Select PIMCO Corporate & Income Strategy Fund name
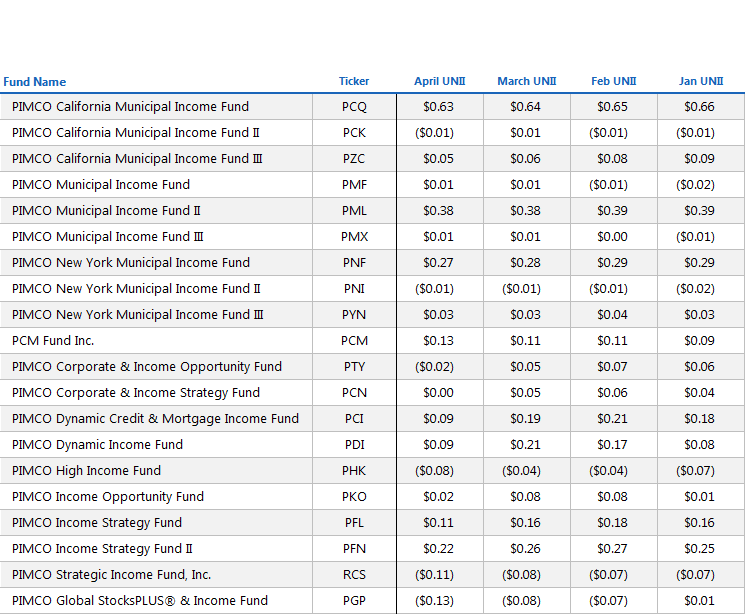This screenshot has width=746, height=615. (x=136, y=392)
